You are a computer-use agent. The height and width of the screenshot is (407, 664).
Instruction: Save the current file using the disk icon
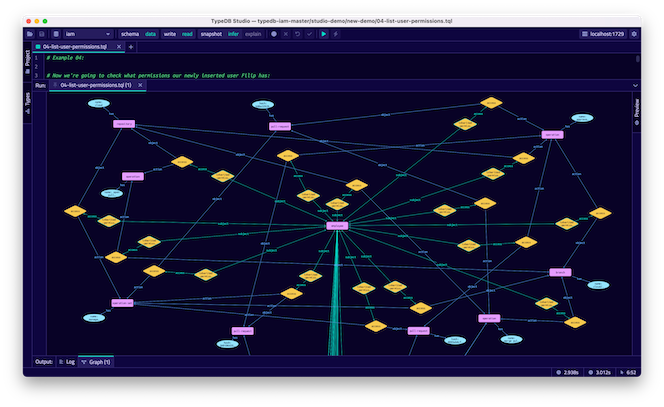tap(42, 34)
